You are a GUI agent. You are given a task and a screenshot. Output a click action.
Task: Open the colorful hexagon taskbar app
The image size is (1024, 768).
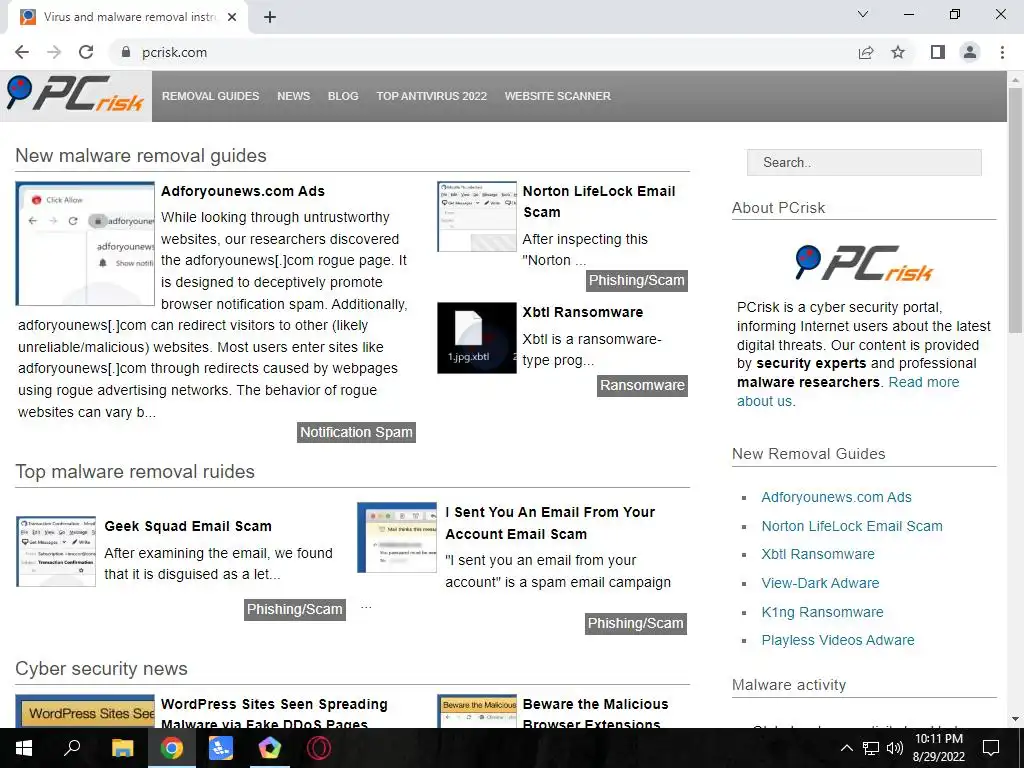pyautogui.click(x=270, y=748)
